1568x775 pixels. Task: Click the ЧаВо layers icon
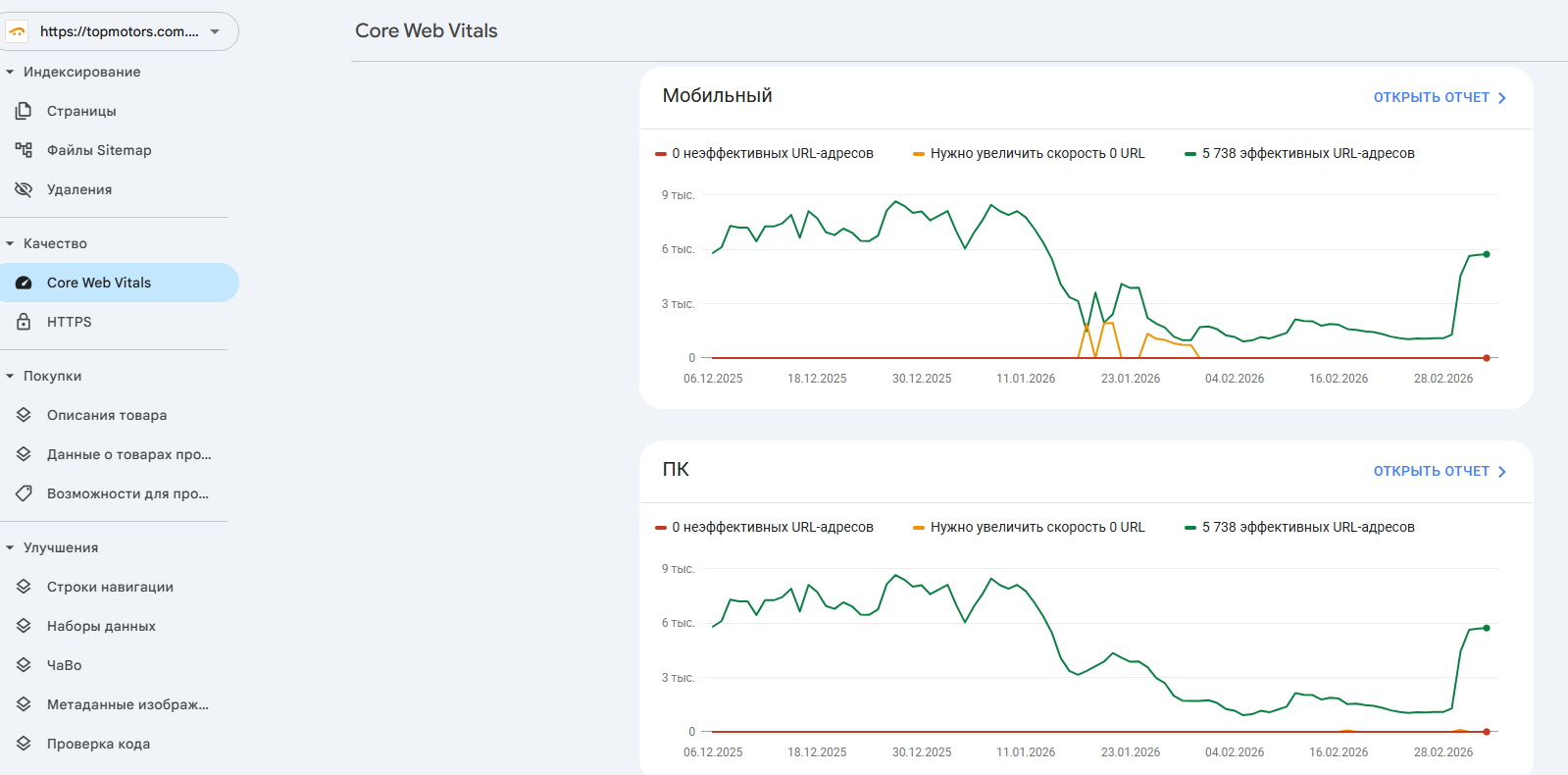(x=24, y=665)
